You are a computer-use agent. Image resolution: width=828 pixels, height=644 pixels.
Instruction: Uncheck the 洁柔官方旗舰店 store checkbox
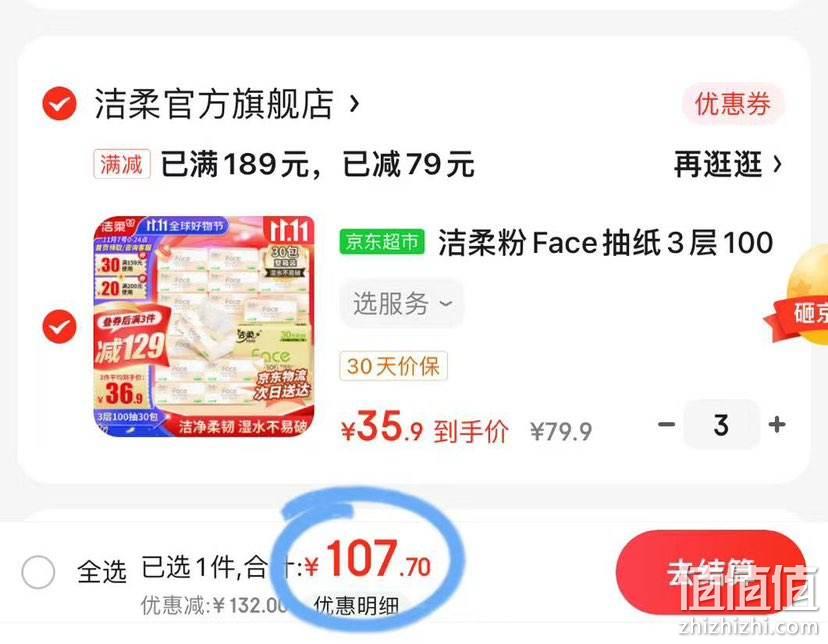pos(59,103)
